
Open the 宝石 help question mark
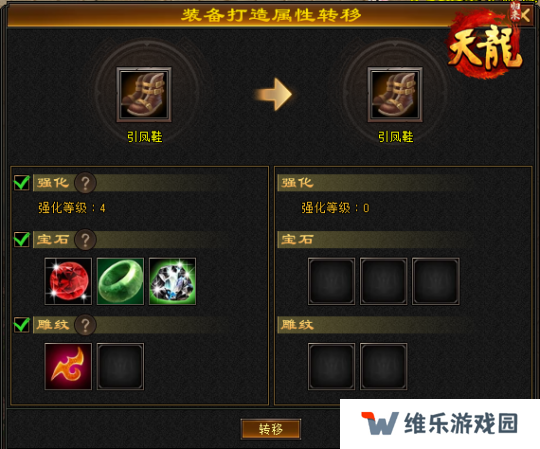(x=85, y=239)
